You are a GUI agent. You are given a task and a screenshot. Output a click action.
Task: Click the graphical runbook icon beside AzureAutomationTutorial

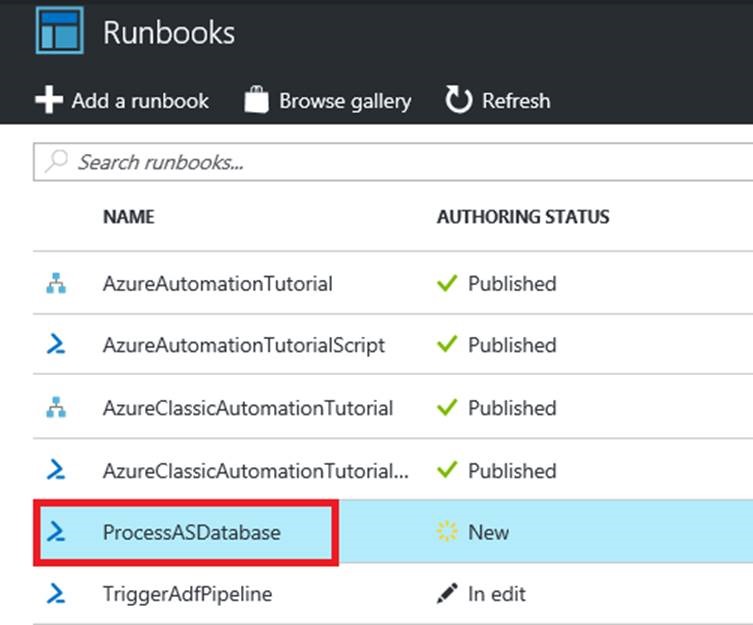(x=56, y=284)
